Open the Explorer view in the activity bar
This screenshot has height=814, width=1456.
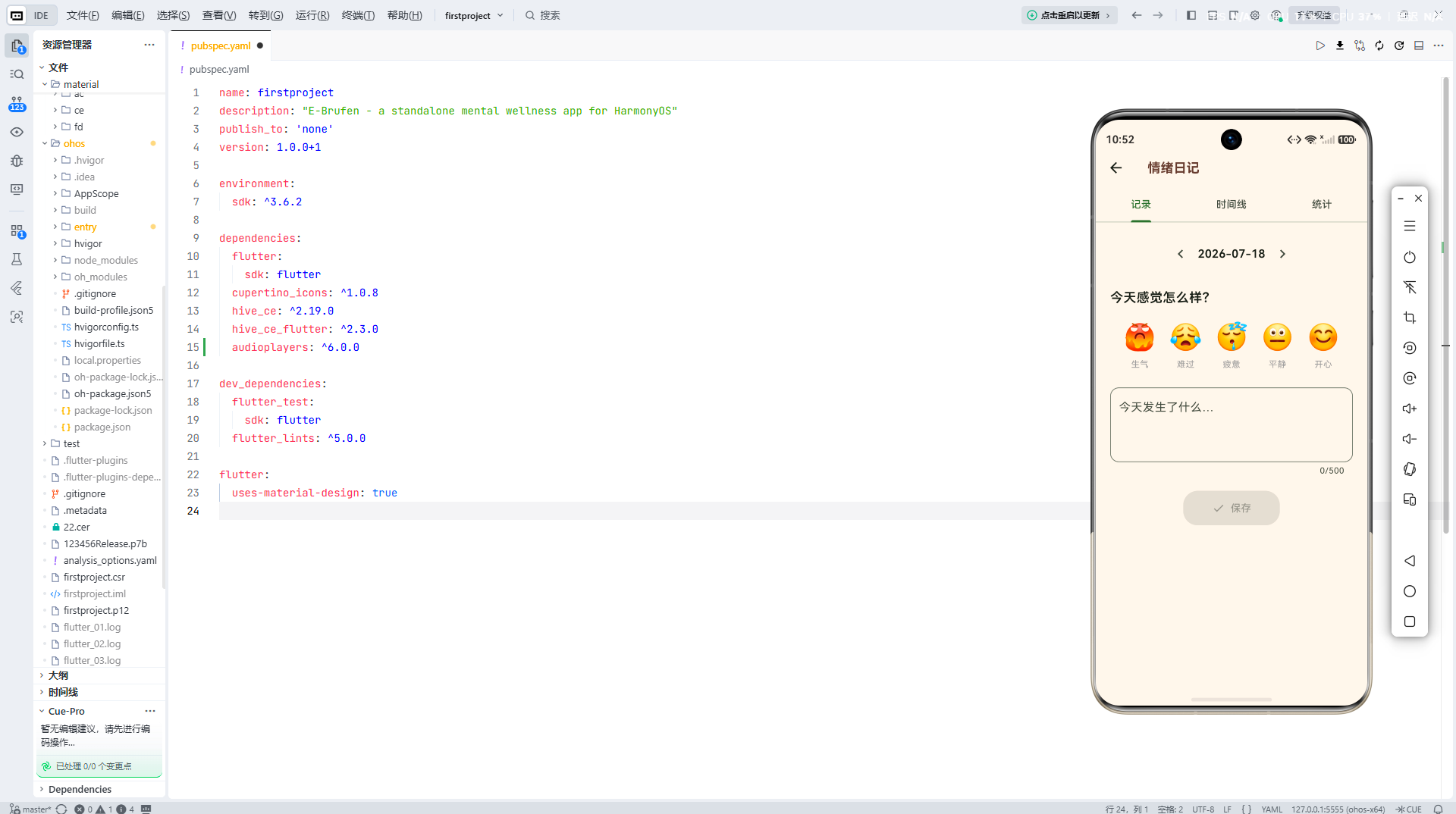(x=17, y=45)
